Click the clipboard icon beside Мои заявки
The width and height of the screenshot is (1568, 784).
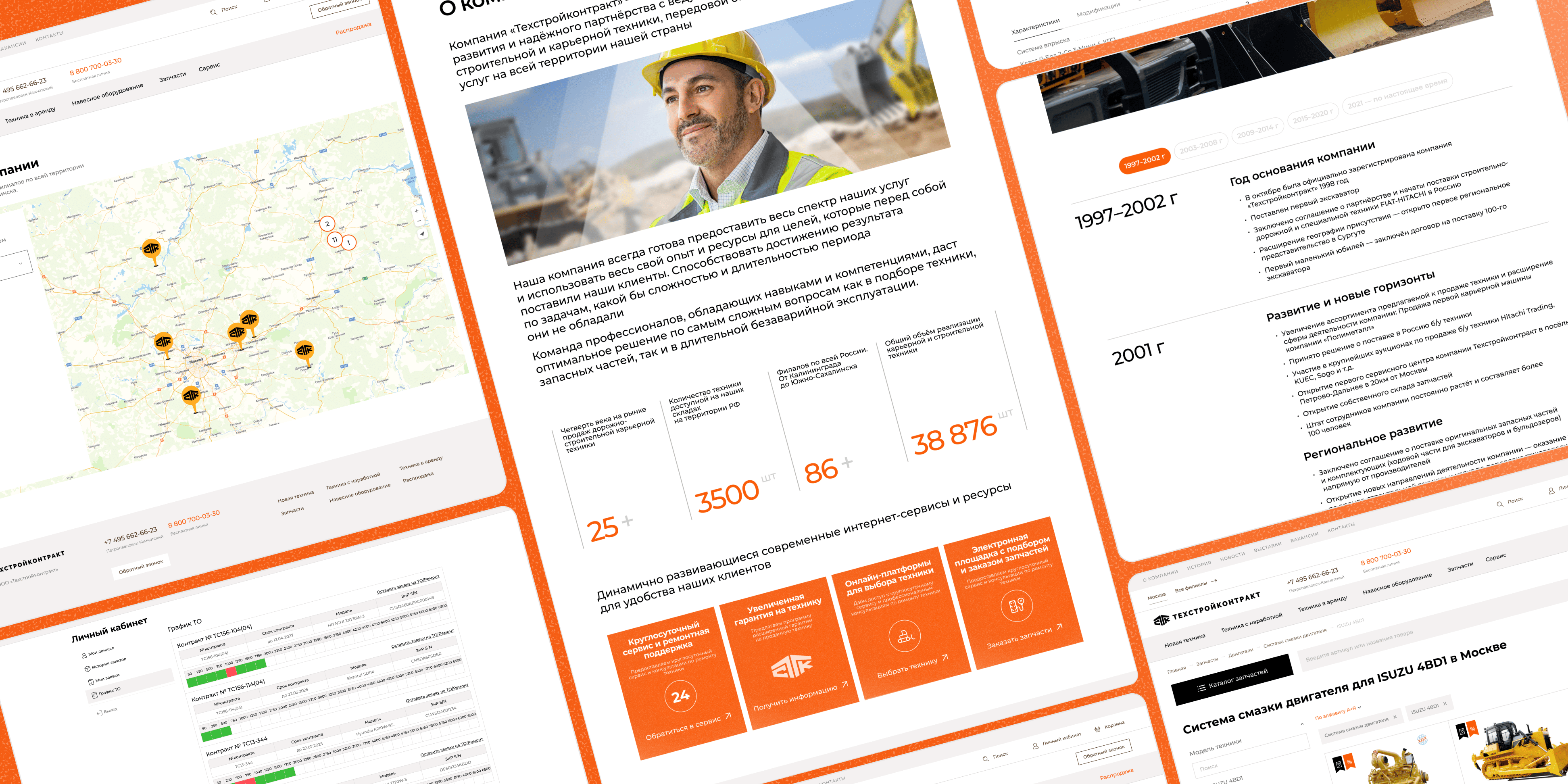[91, 682]
